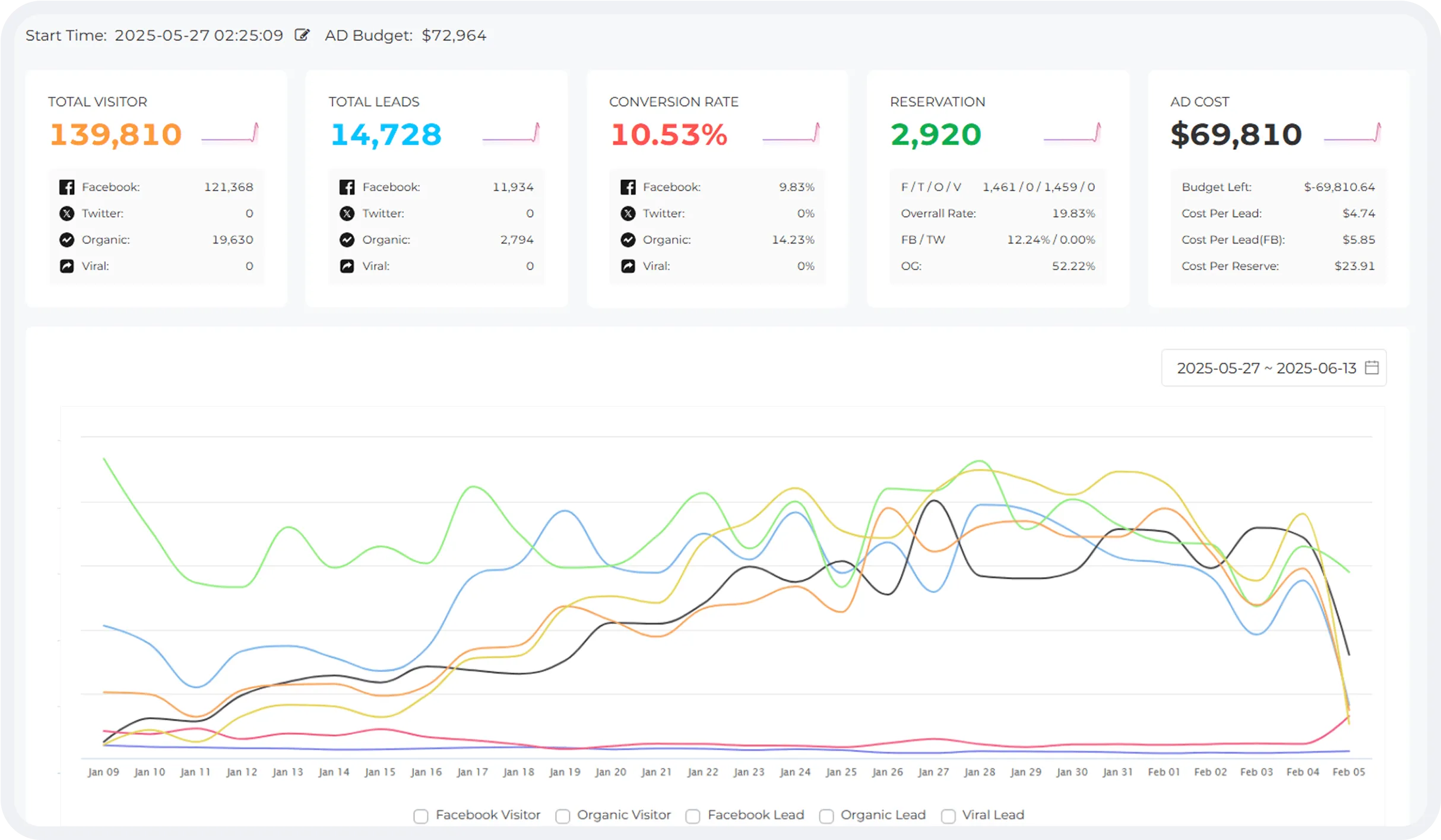Enable the Facebook Visitor checkbox
The height and width of the screenshot is (840, 1441).
[x=421, y=816]
